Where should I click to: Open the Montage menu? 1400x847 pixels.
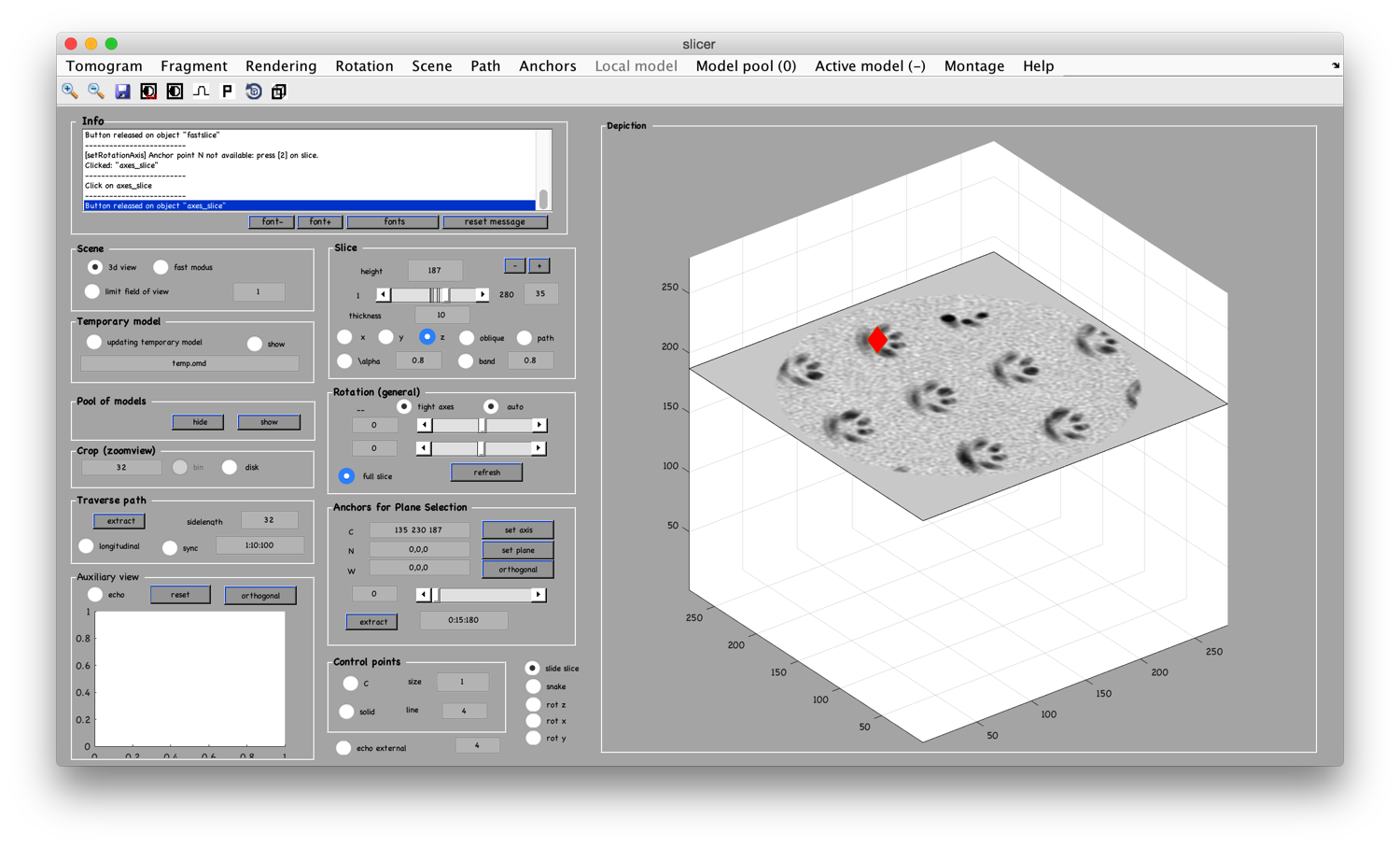973,66
